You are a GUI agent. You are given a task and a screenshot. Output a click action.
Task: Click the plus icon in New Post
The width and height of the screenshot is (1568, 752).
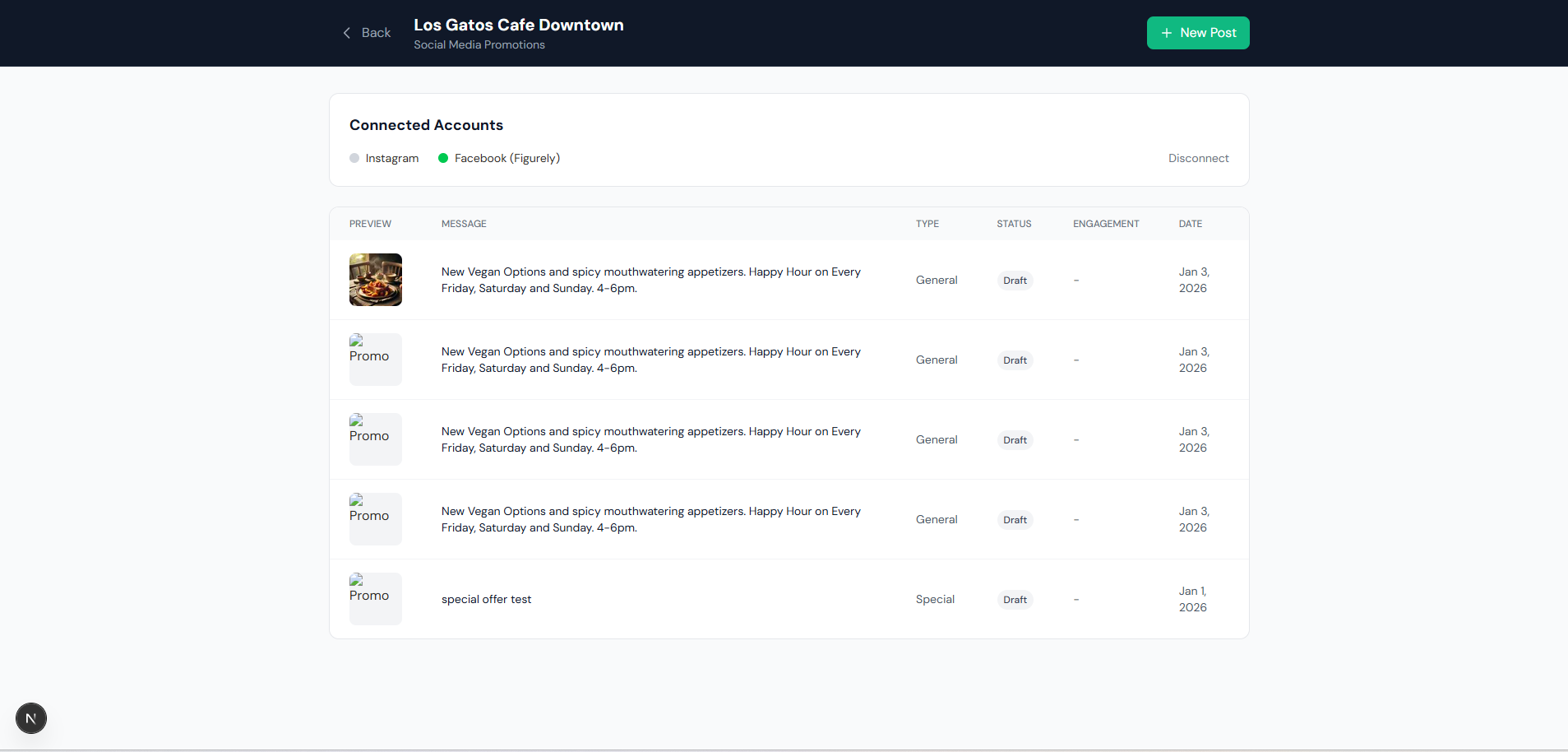(1166, 33)
